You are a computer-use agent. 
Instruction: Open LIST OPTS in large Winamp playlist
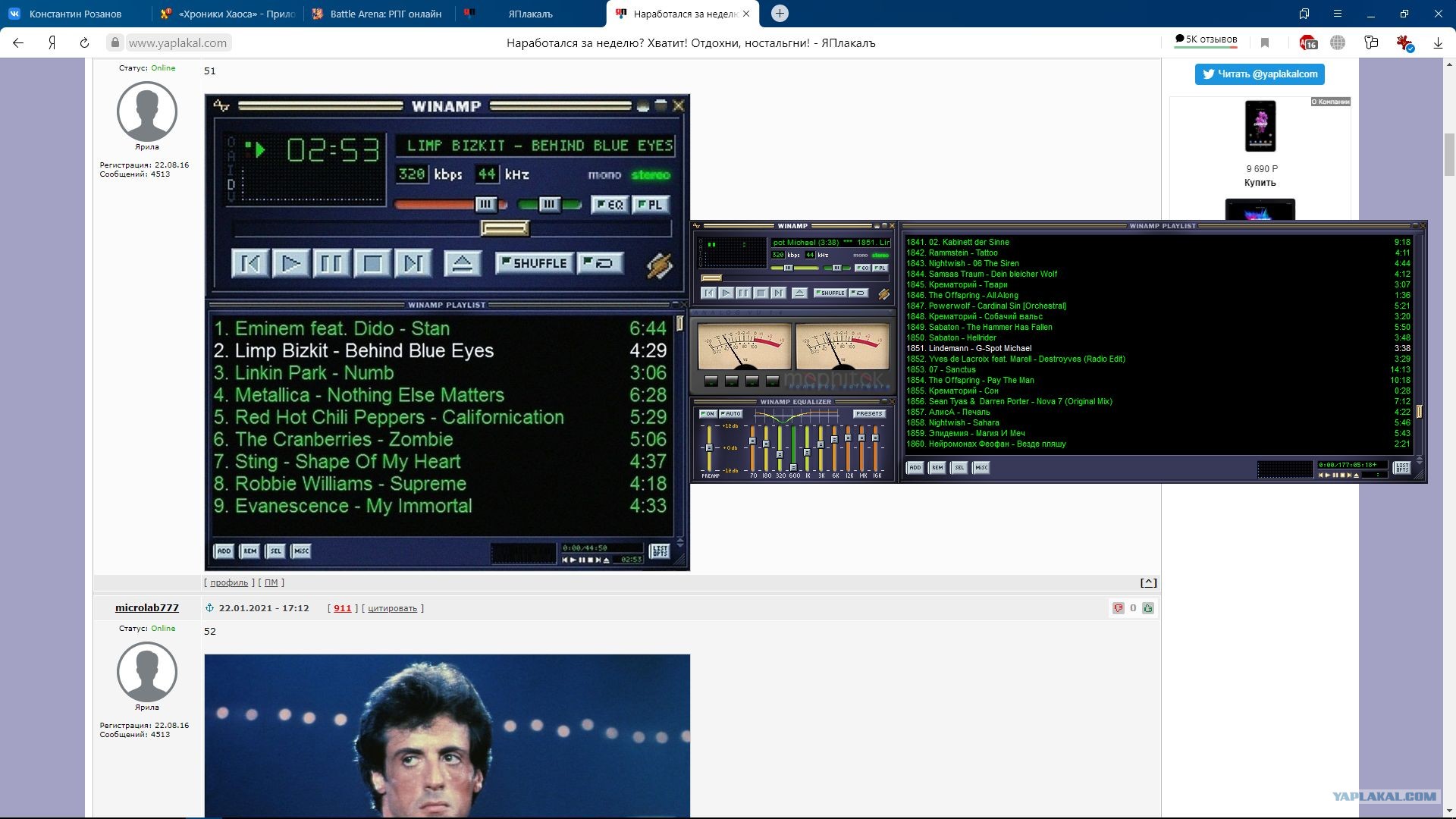coord(660,551)
